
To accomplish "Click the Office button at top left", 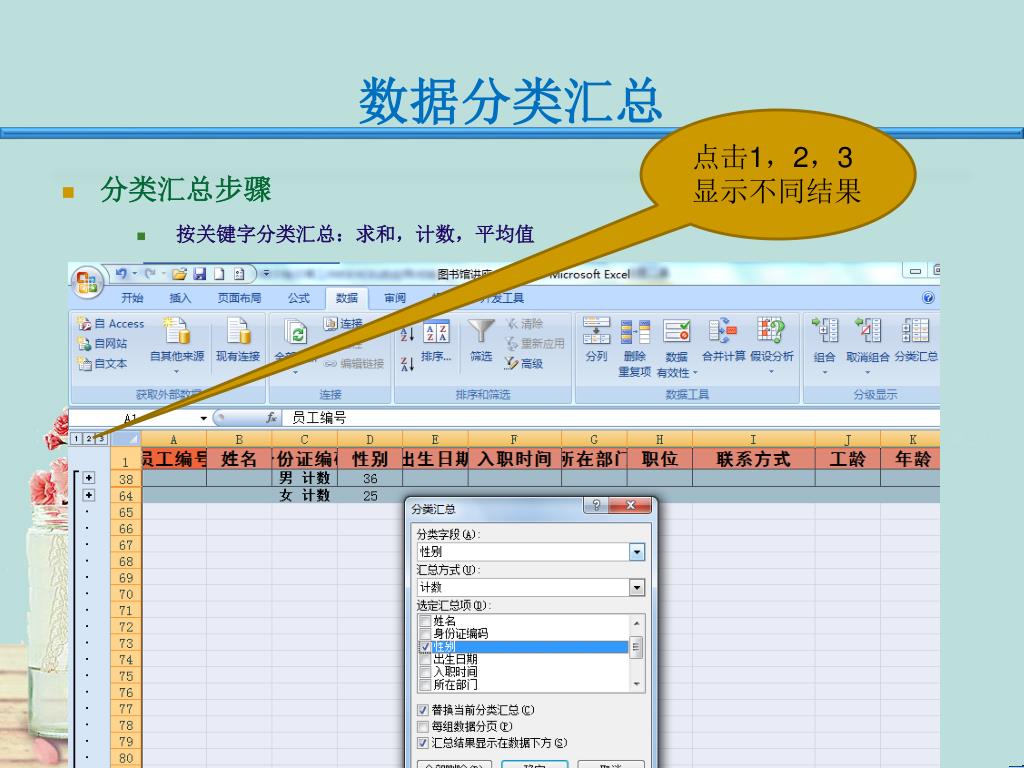I will tap(87, 279).
